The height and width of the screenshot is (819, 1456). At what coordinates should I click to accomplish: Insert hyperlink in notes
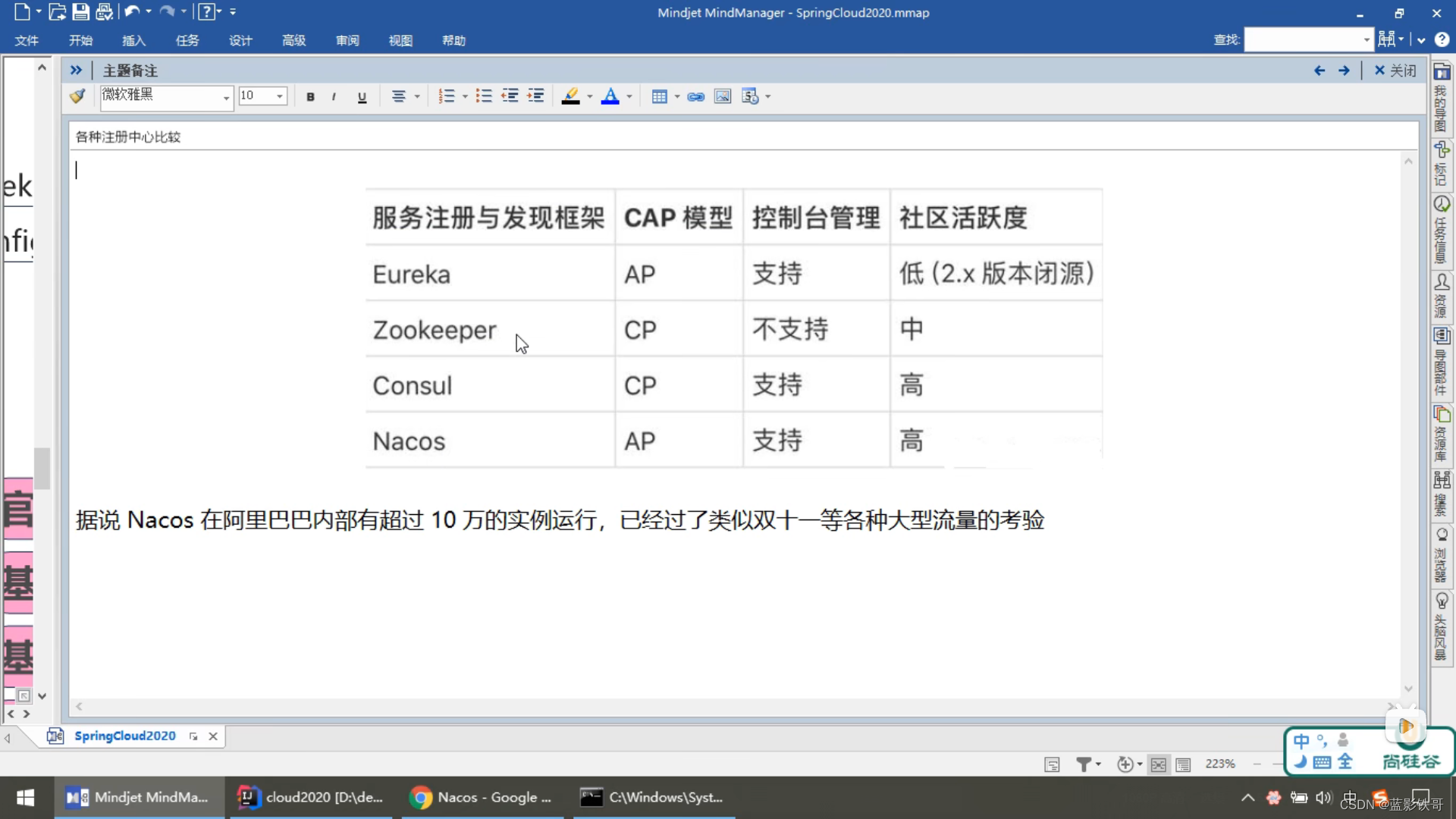[x=695, y=96]
